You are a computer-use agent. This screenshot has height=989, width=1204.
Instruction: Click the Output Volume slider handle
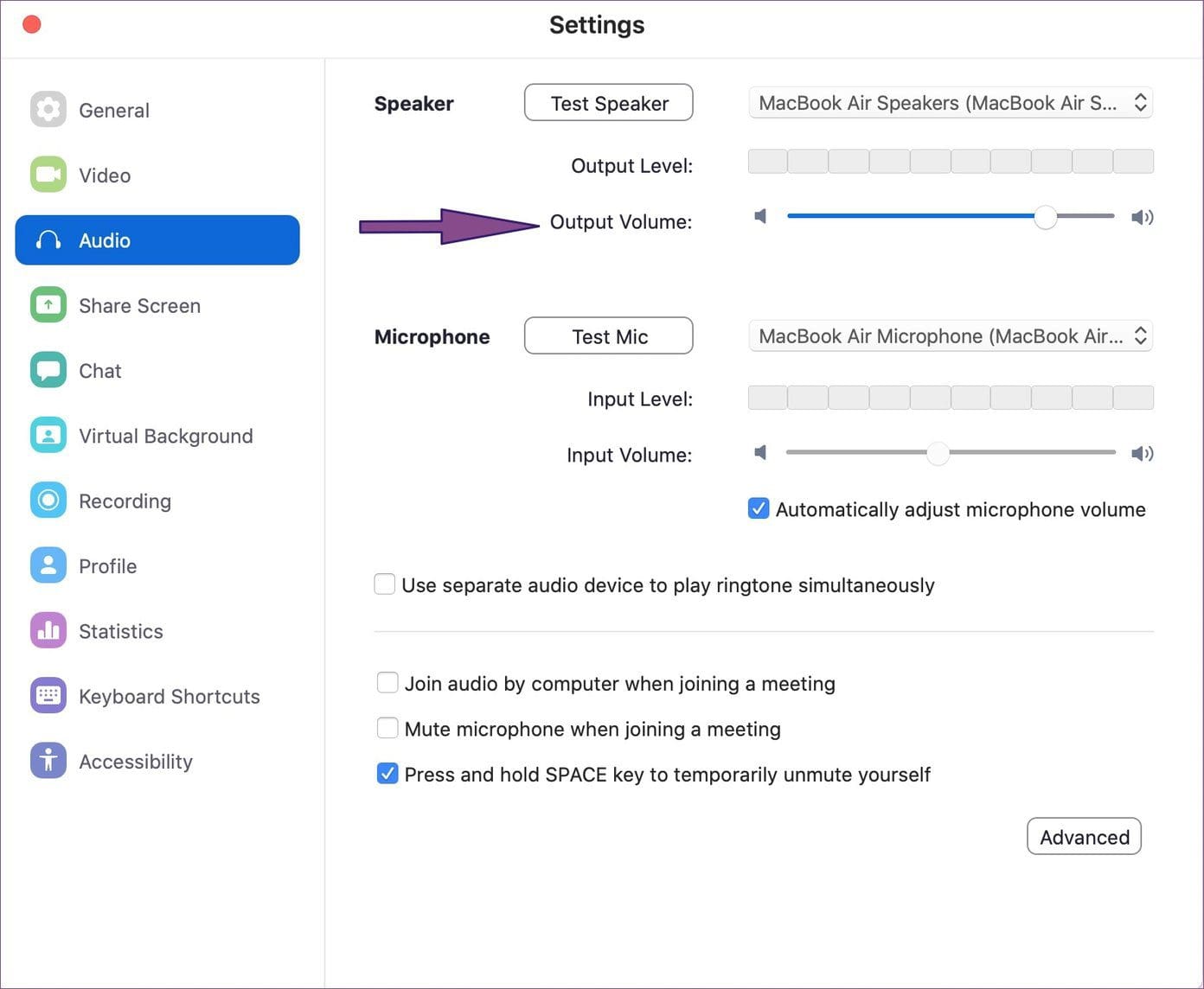pos(1046,217)
